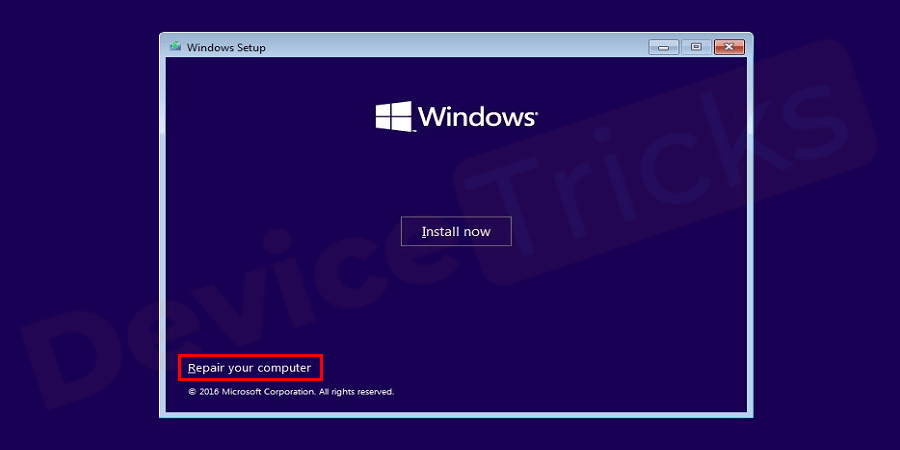900x450 pixels.
Task: Close the Windows Setup window
Action: [x=729, y=47]
